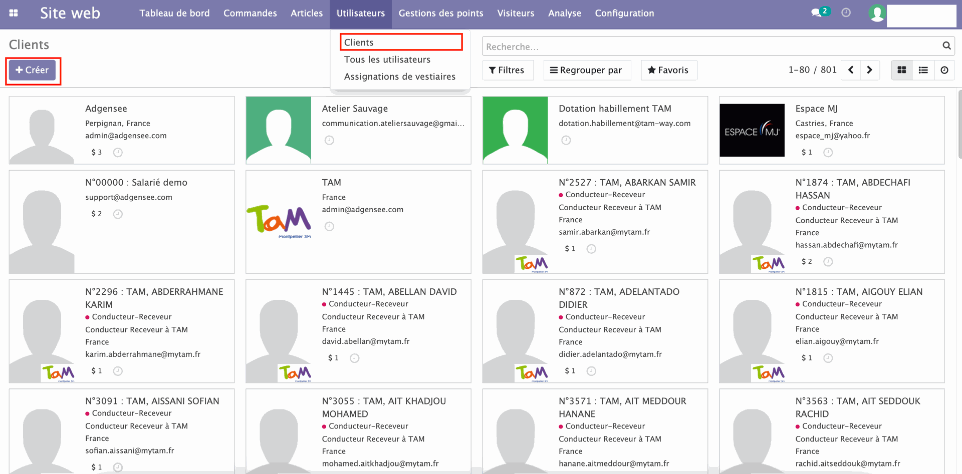Screen dimensions: 962x474
Task: Click N°3563 AIT SEDDOUK RACHID title
Action: pos(858,407)
